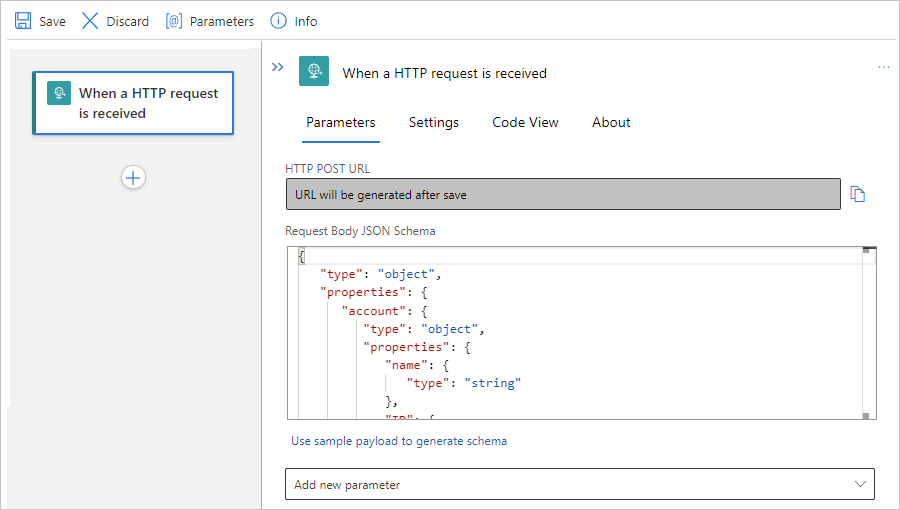Open the ellipsis menu of the panel

click(x=883, y=67)
